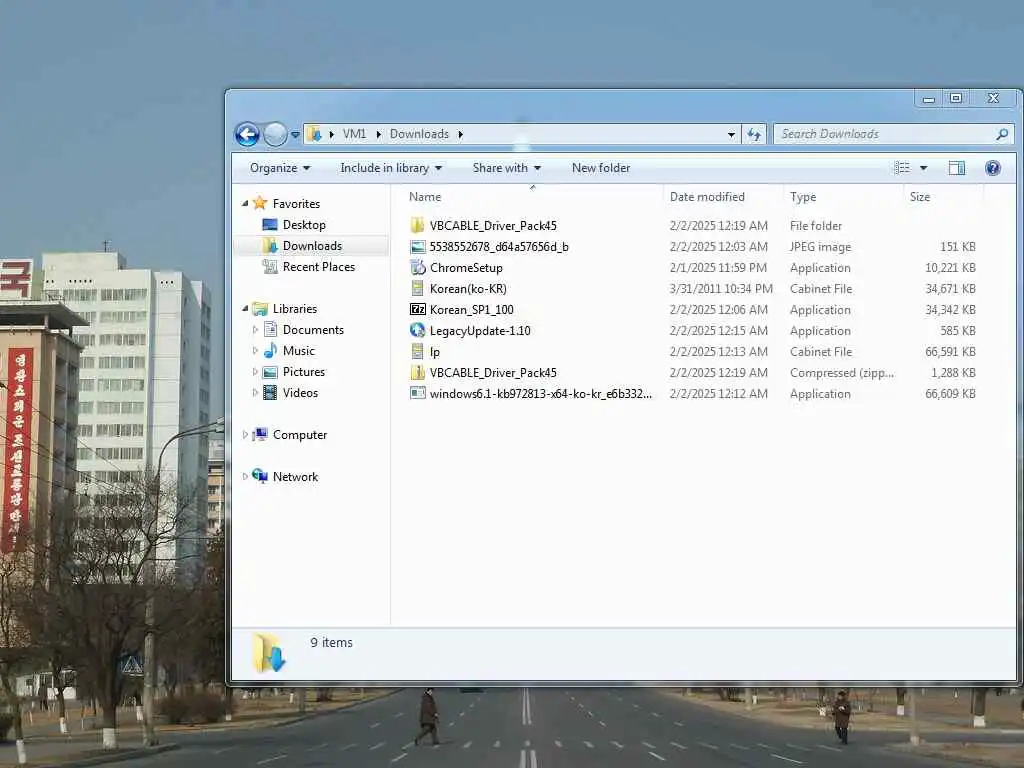Viewport: 1024px width, 768px height.
Task: Sort by Type column header
Action: click(803, 197)
